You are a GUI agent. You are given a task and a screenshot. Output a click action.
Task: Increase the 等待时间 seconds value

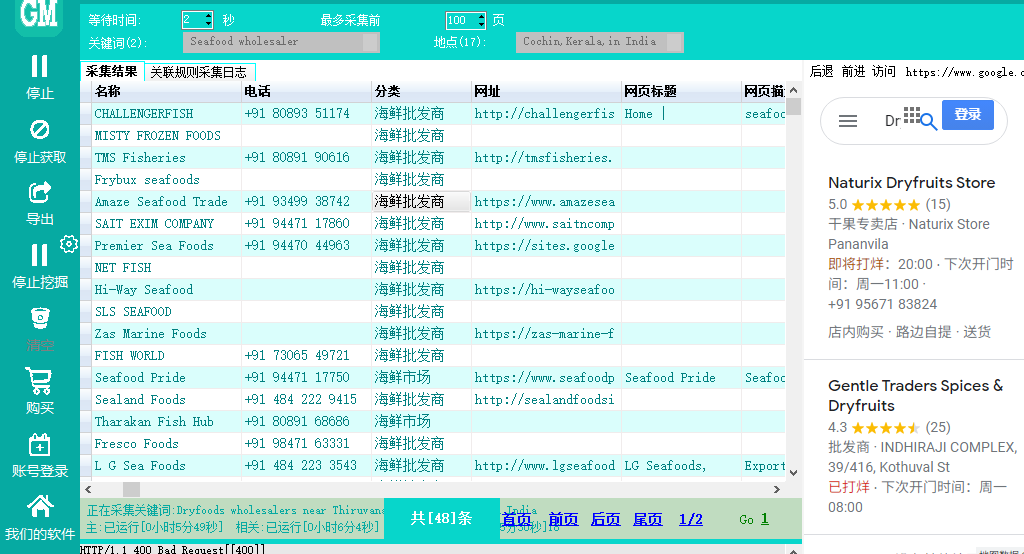pyautogui.click(x=208, y=16)
